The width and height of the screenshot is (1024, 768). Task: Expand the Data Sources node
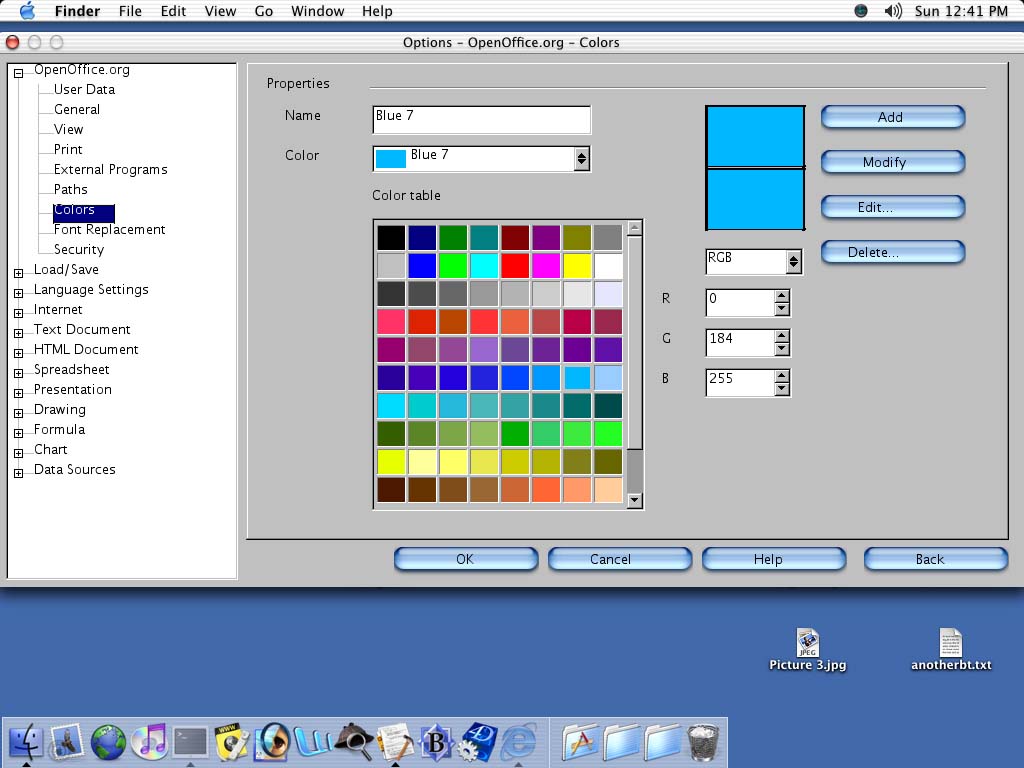coord(18,473)
